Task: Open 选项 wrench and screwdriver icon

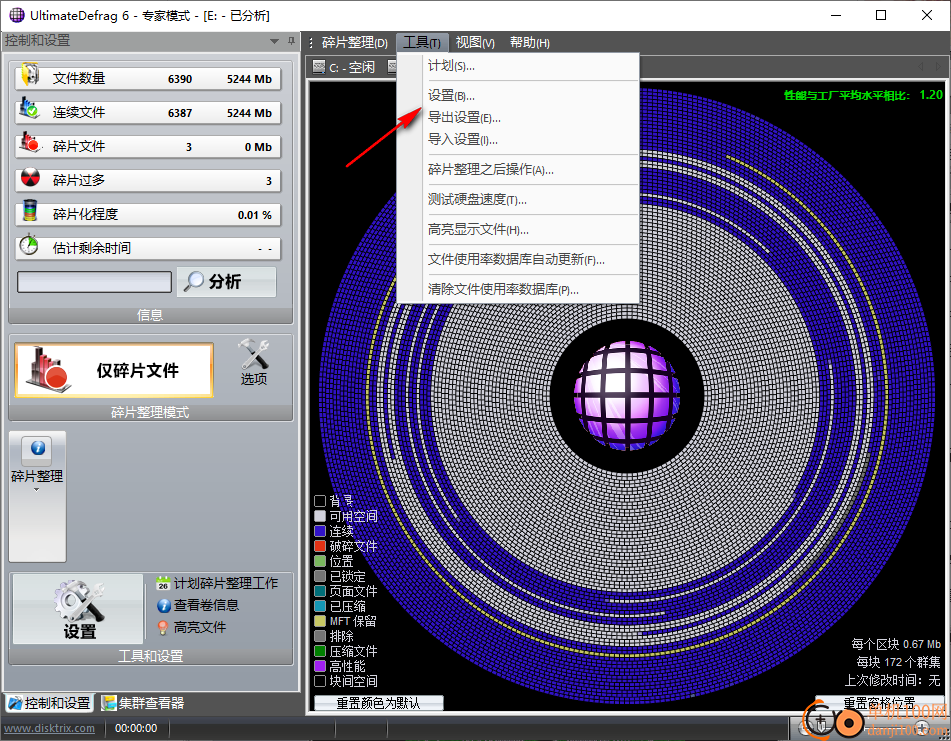Action: click(x=254, y=354)
